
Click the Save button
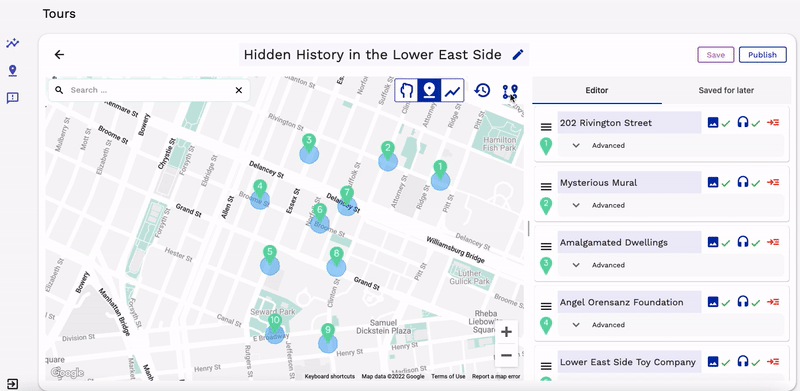(x=716, y=55)
